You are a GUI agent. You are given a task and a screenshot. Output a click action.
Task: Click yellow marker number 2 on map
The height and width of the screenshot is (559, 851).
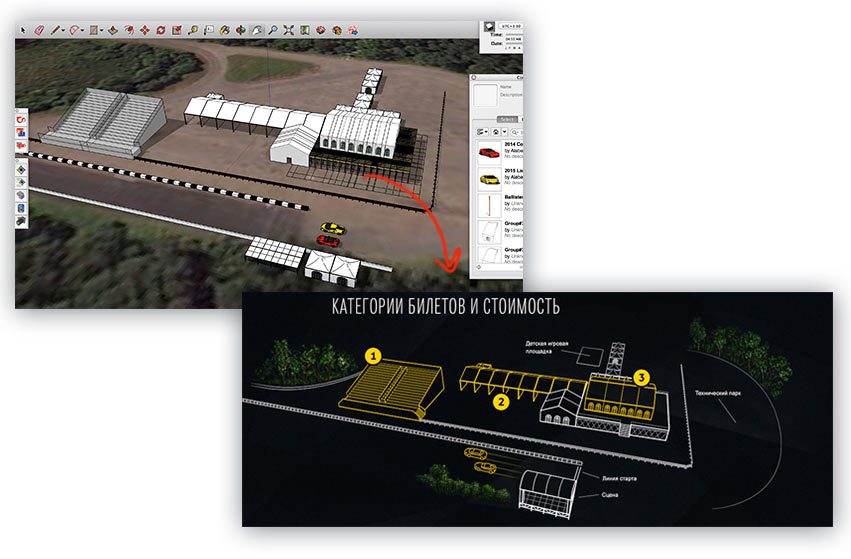click(502, 401)
